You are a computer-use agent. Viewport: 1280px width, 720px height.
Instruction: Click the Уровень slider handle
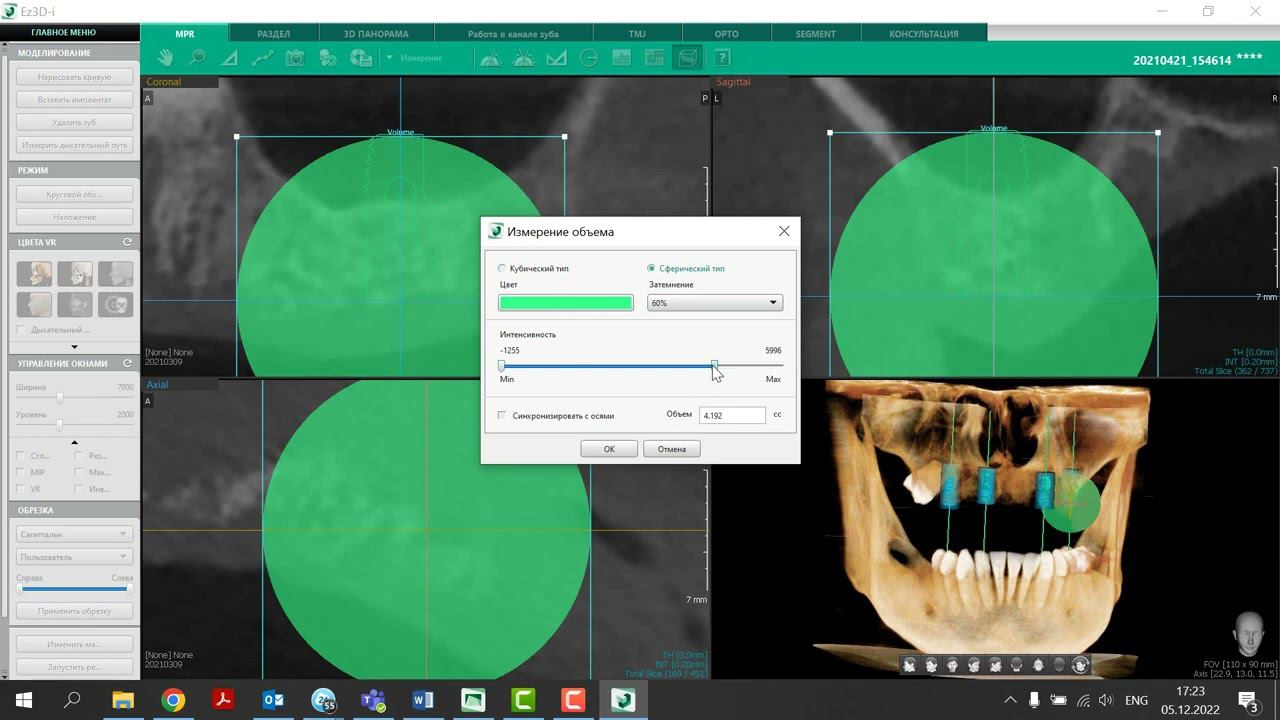pyautogui.click(x=59, y=424)
